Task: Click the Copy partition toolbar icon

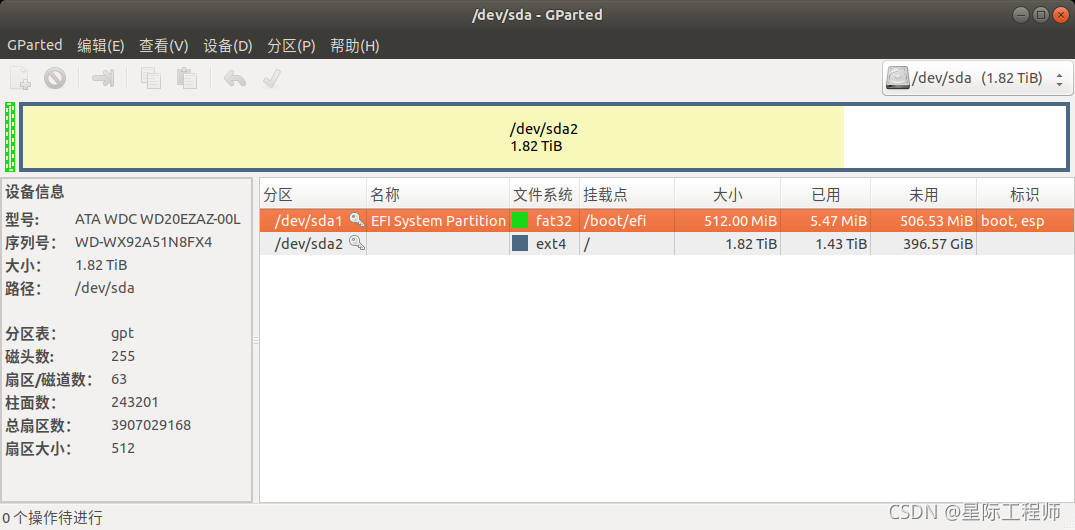Action: tap(151, 78)
